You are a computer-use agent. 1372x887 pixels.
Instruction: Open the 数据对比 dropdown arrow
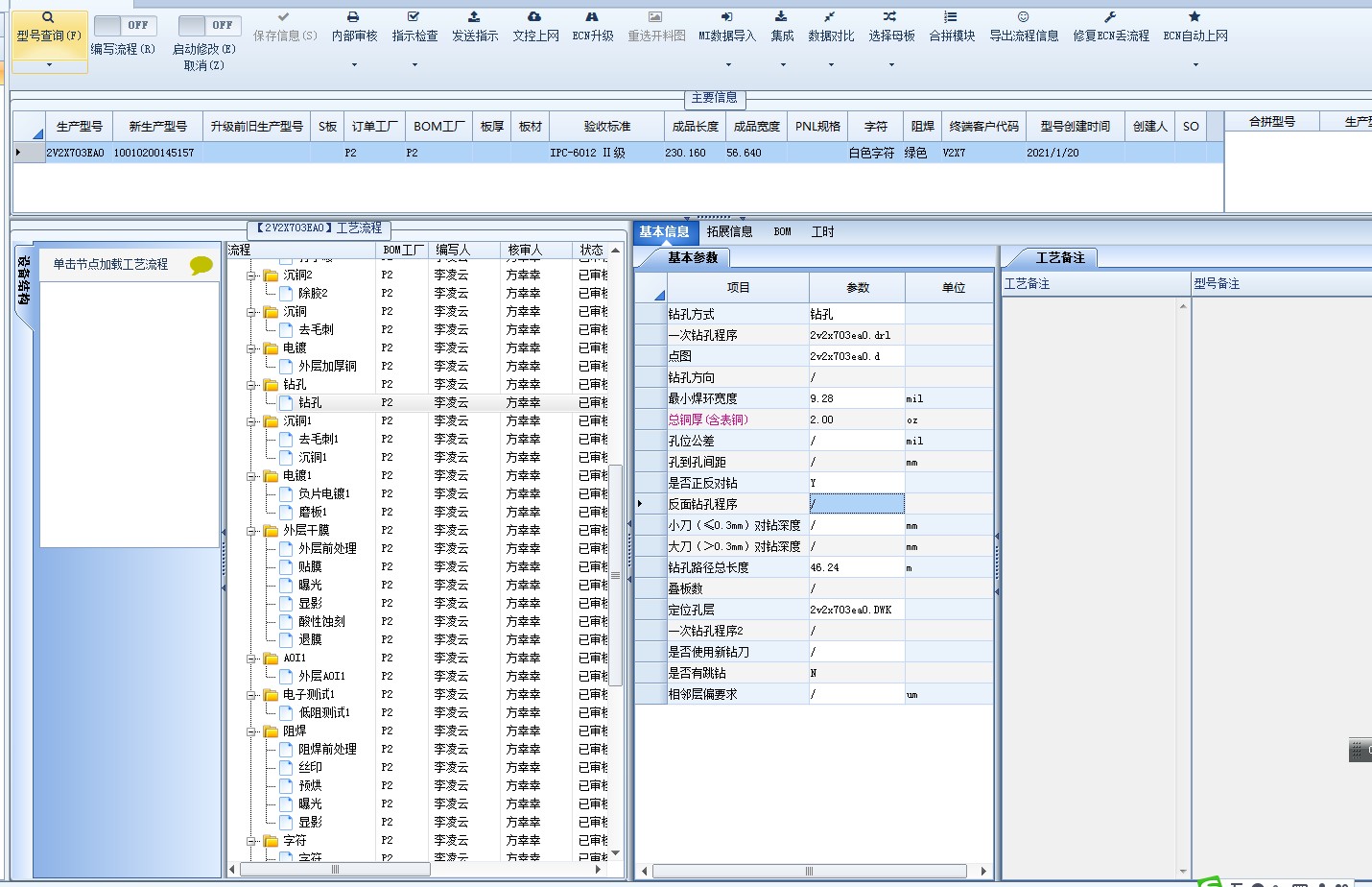tap(831, 65)
